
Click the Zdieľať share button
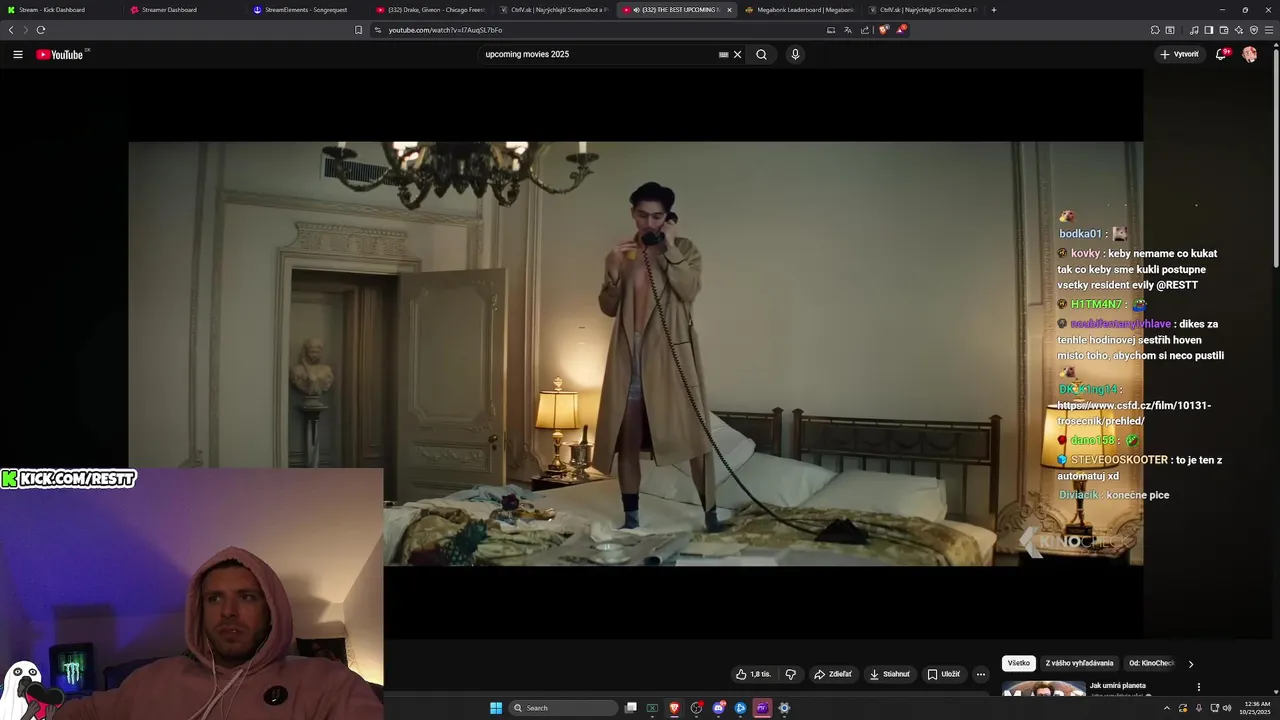point(833,674)
